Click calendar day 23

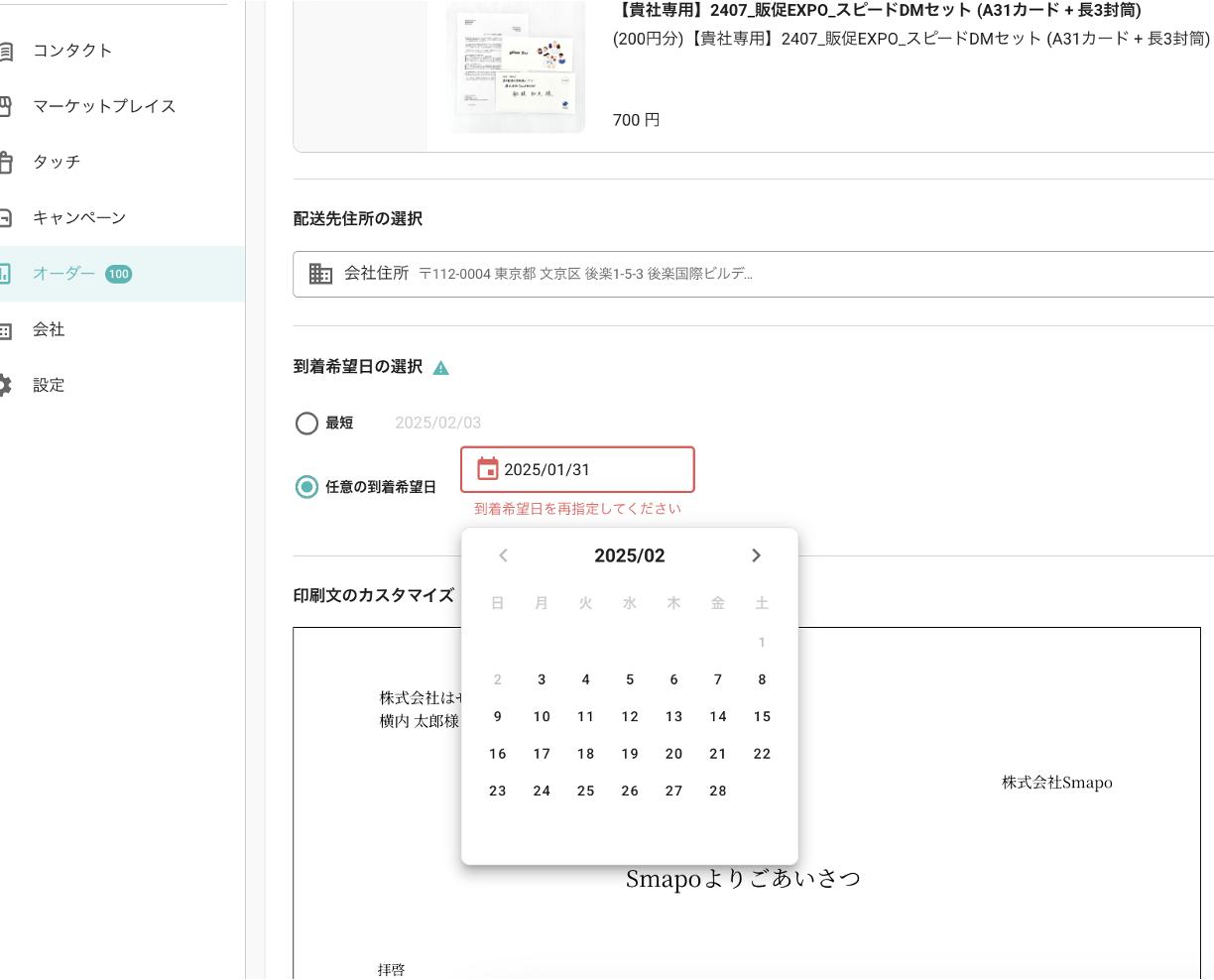[498, 791]
